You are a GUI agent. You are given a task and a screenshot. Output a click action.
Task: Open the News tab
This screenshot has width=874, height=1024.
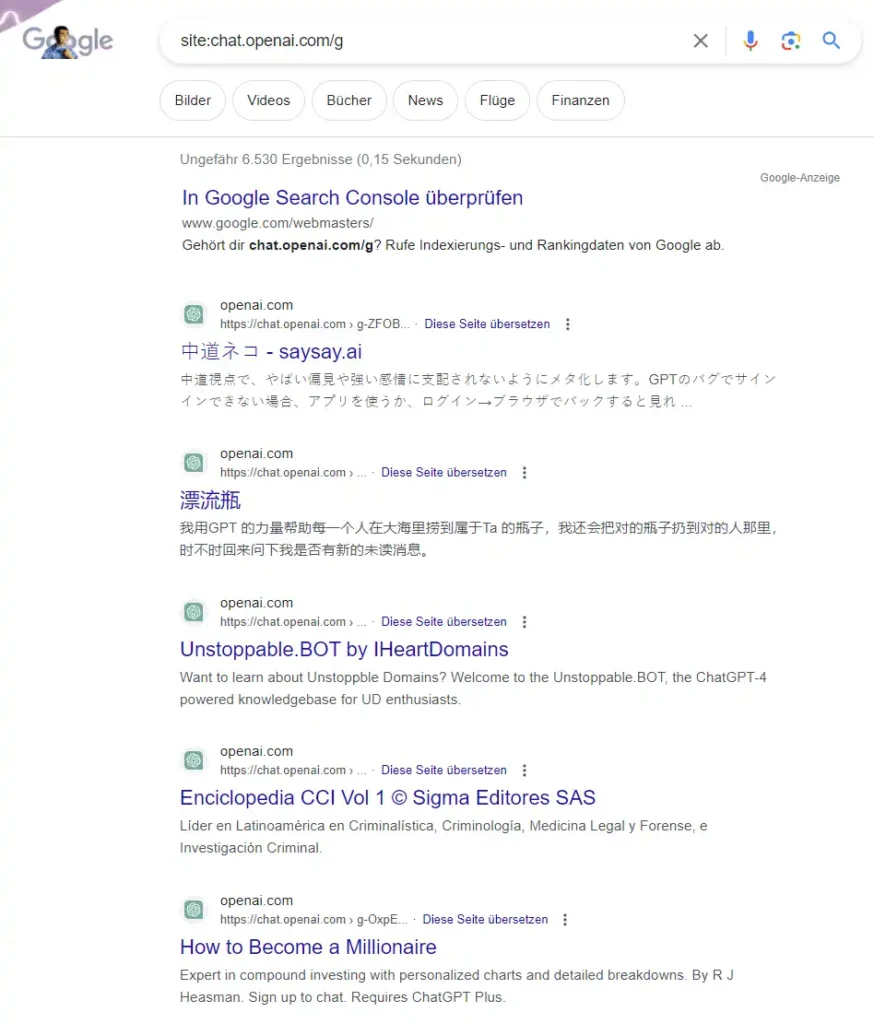pos(425,100)
